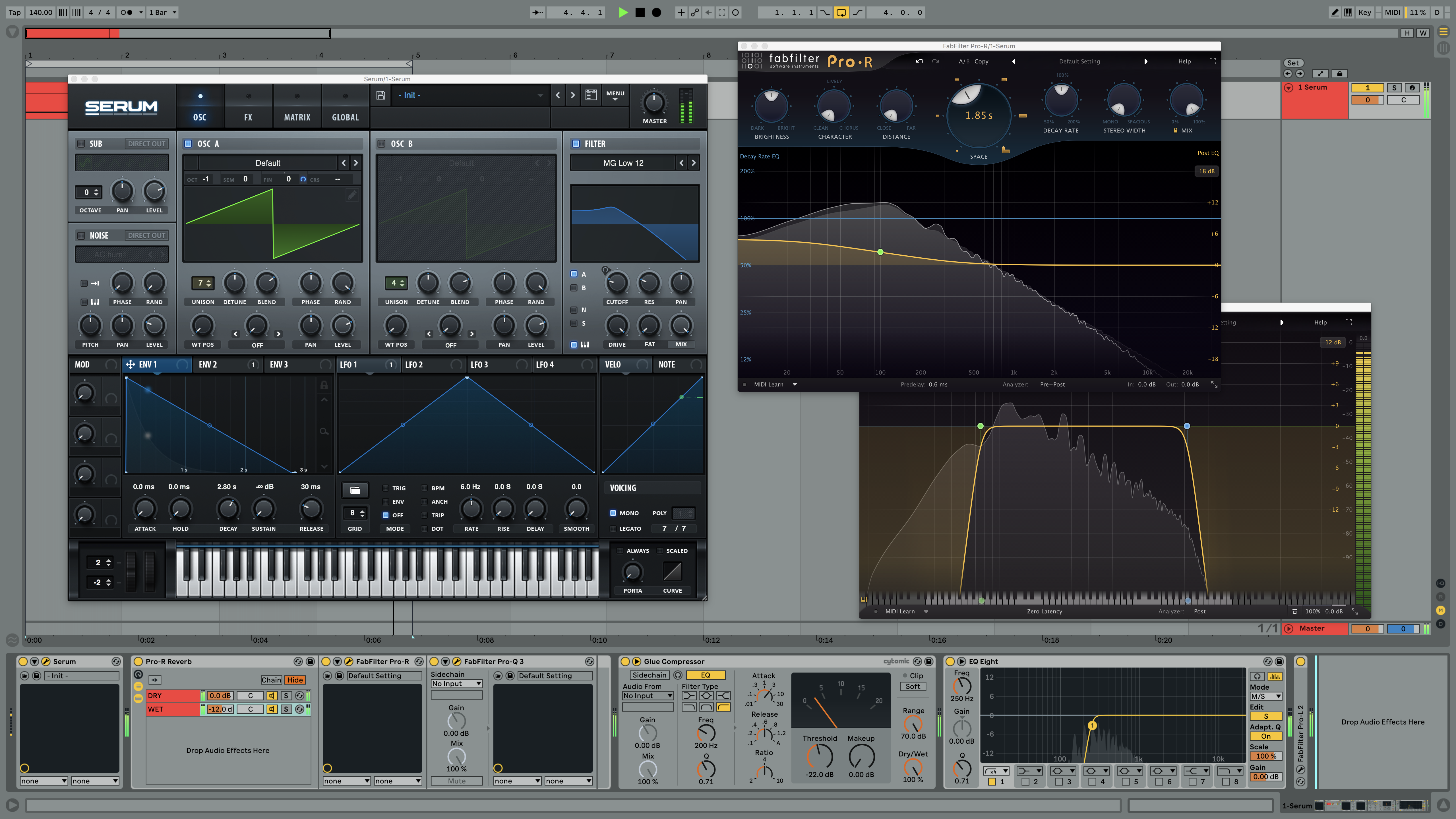Viewport: 1456px width, 819px height.
Task: Go to the next OSC A wavetable using the arrow
Action: pyautogui.click(x=355, y=163)
